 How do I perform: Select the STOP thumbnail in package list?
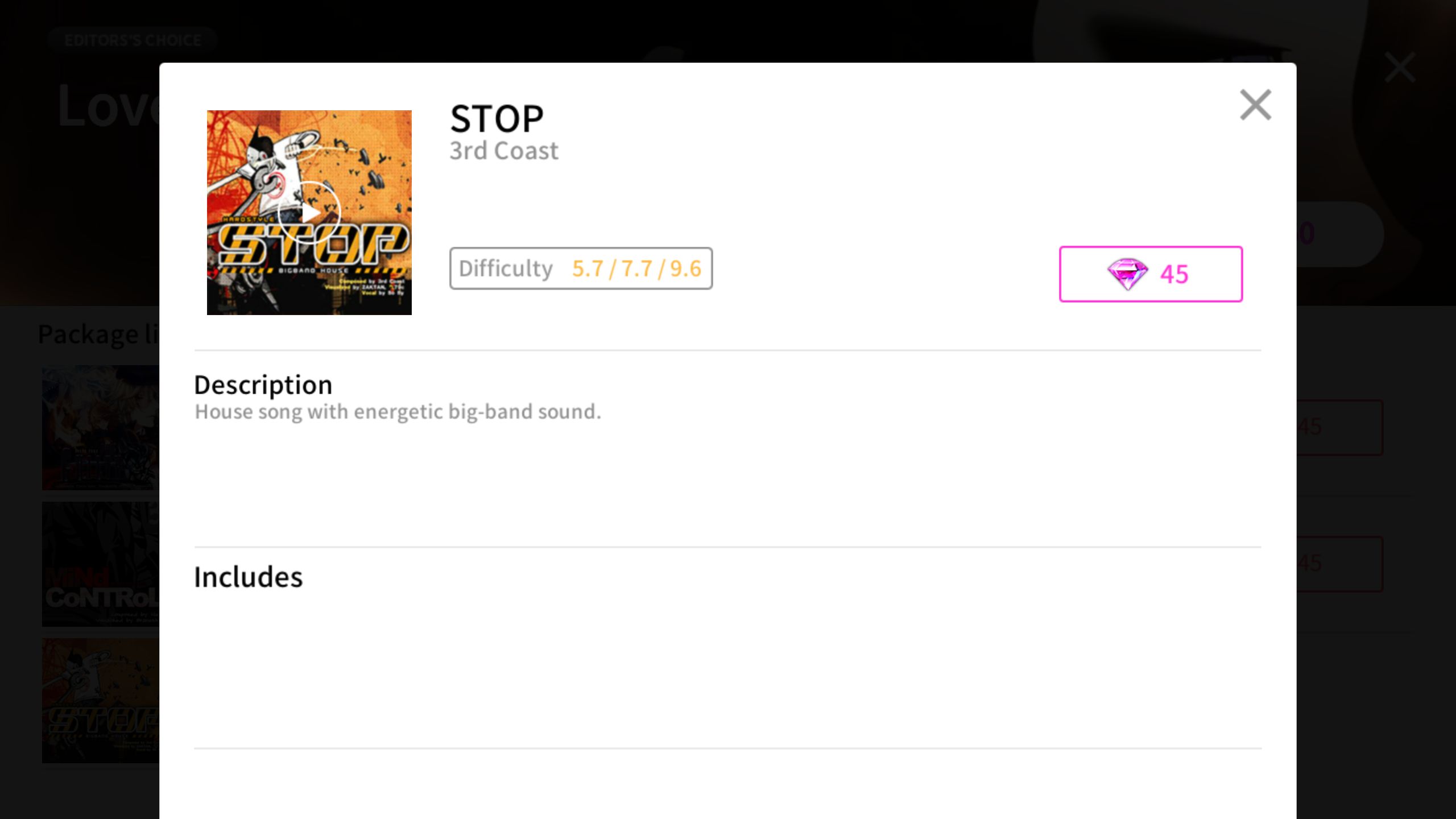tap(101, 701)
